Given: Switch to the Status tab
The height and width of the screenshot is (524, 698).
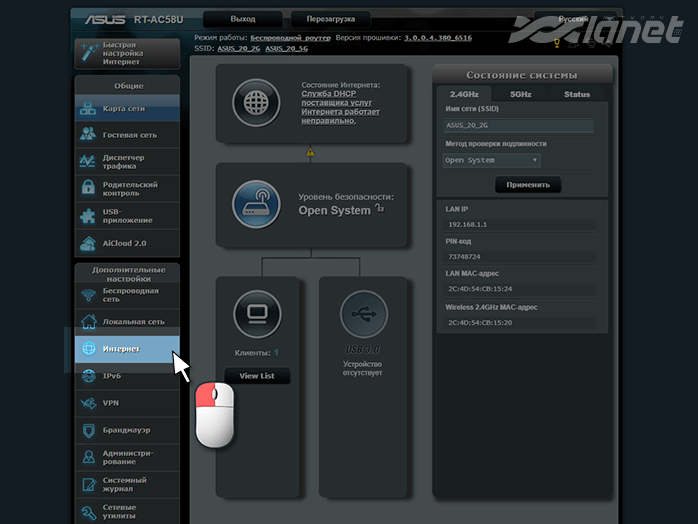Looking at the screenshot, I should [577, 94].
